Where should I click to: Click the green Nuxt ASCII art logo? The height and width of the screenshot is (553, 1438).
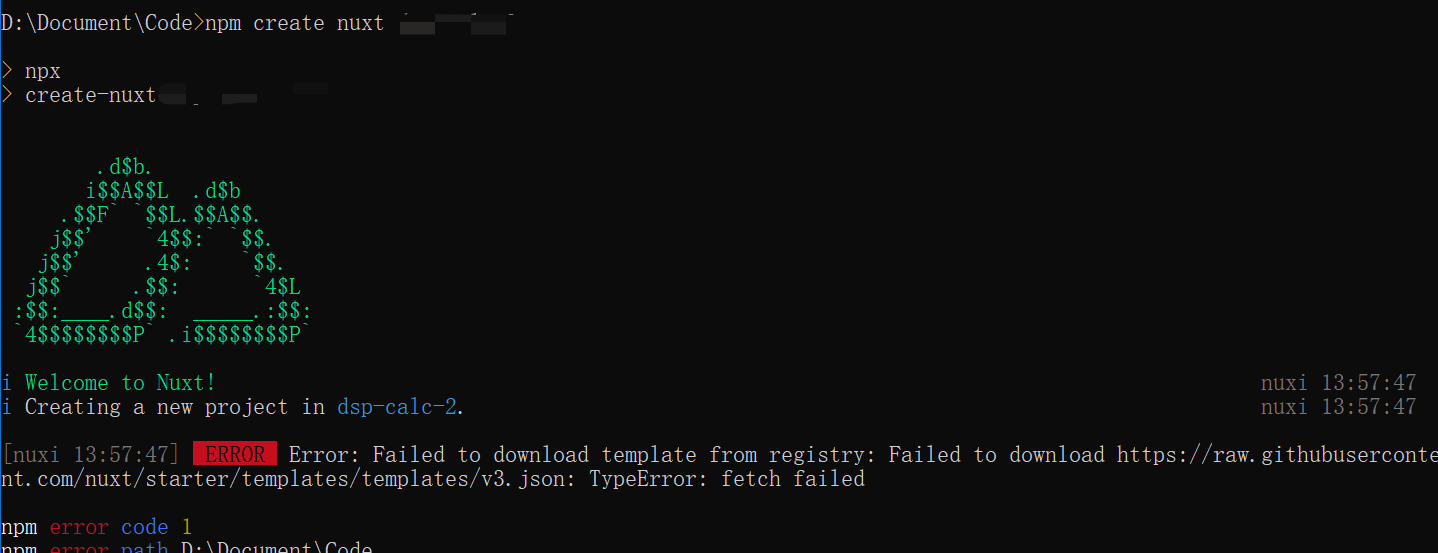163,252
